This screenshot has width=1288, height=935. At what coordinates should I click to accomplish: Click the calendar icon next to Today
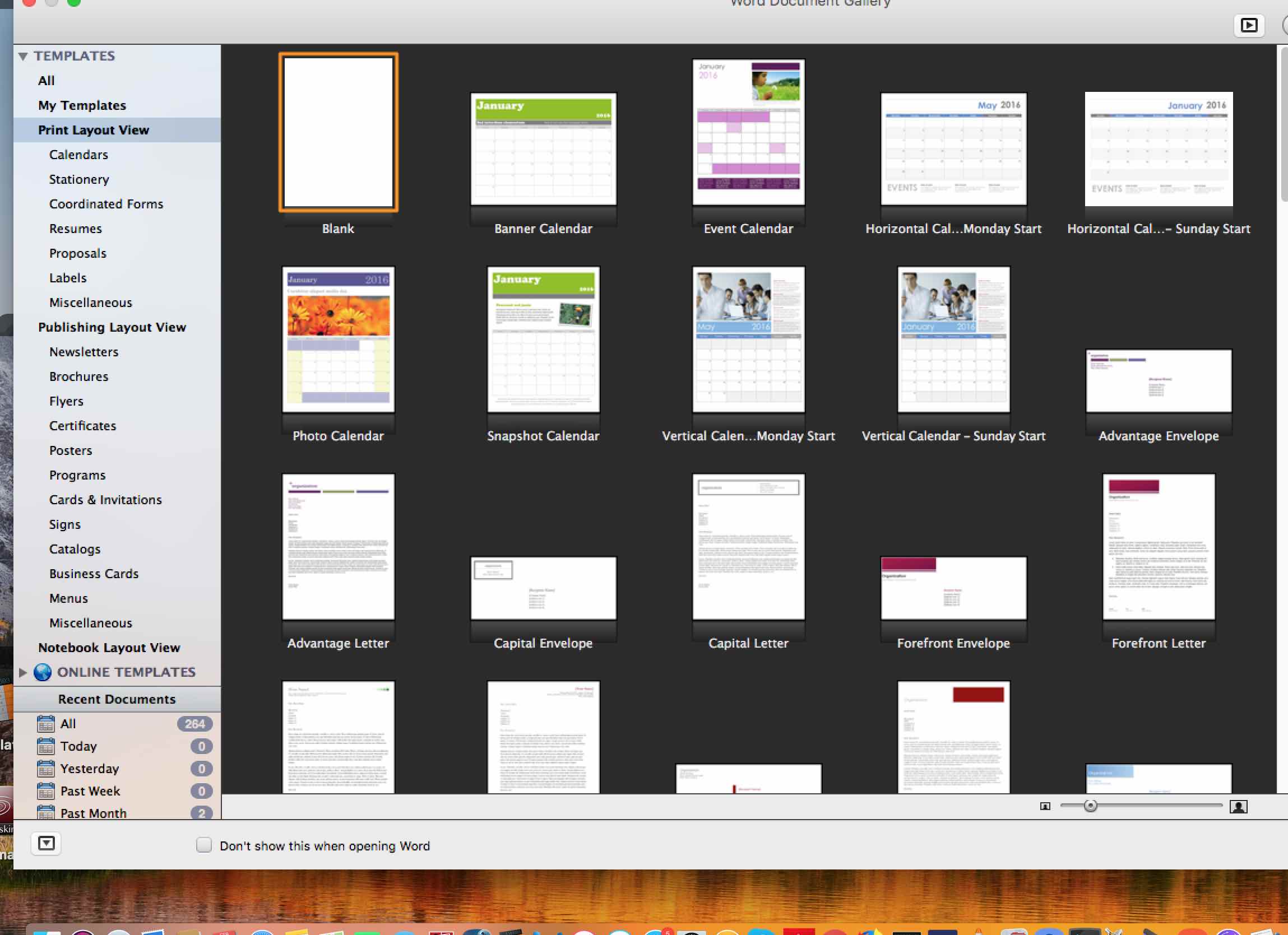pos(45,746)
